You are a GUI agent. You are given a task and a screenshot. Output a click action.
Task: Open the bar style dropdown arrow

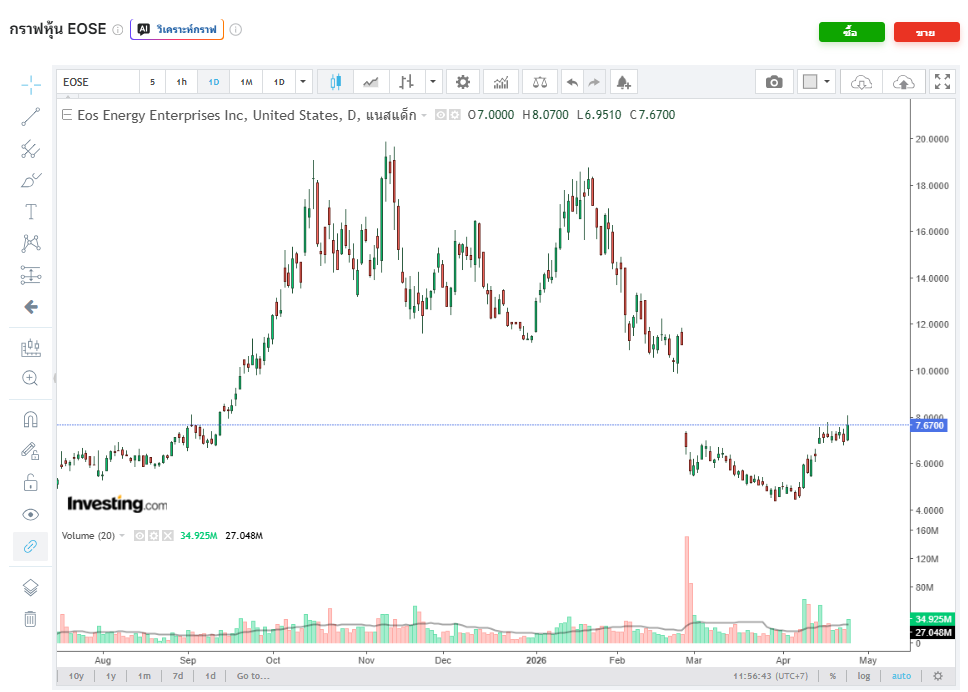[x=432, y=82]
